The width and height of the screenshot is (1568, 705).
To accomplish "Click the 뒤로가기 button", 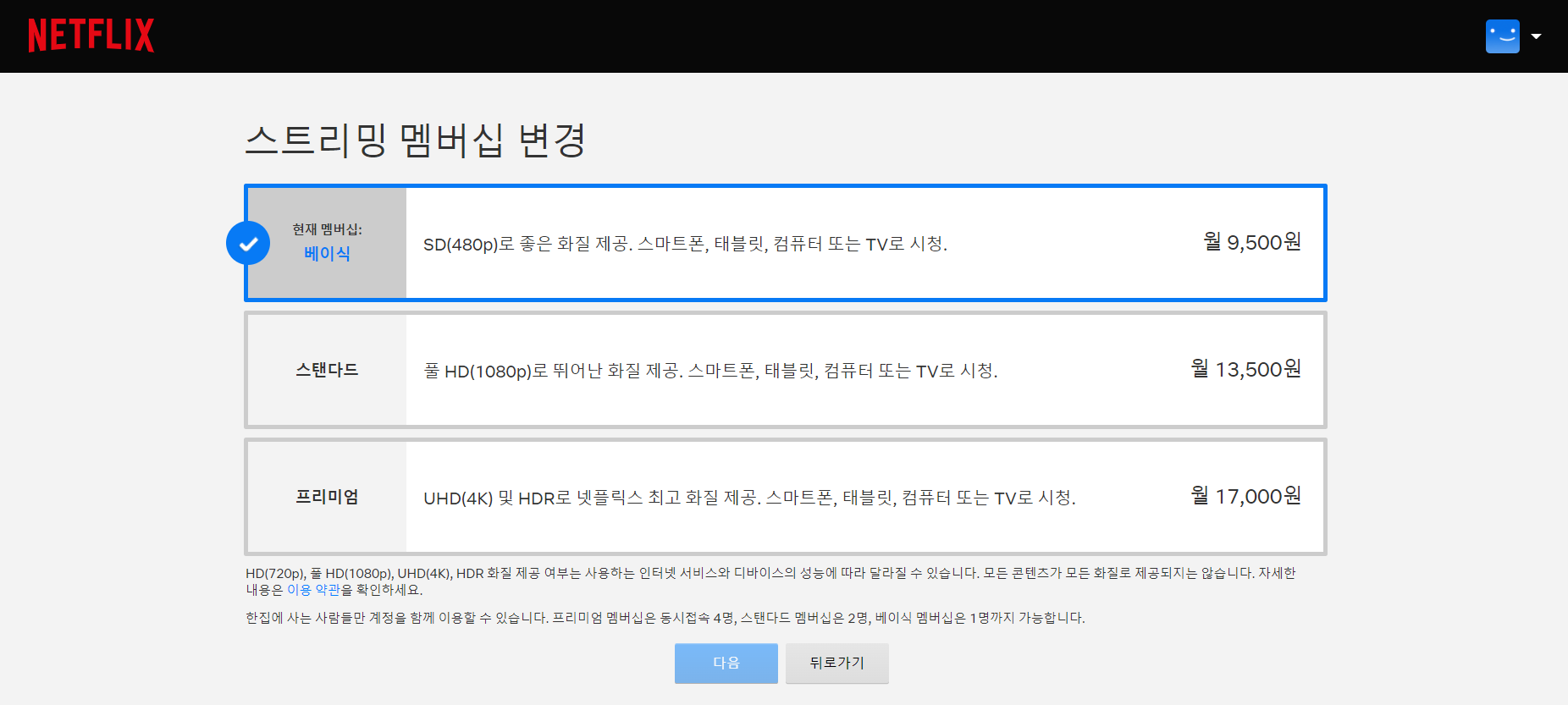I will (837, 663).
